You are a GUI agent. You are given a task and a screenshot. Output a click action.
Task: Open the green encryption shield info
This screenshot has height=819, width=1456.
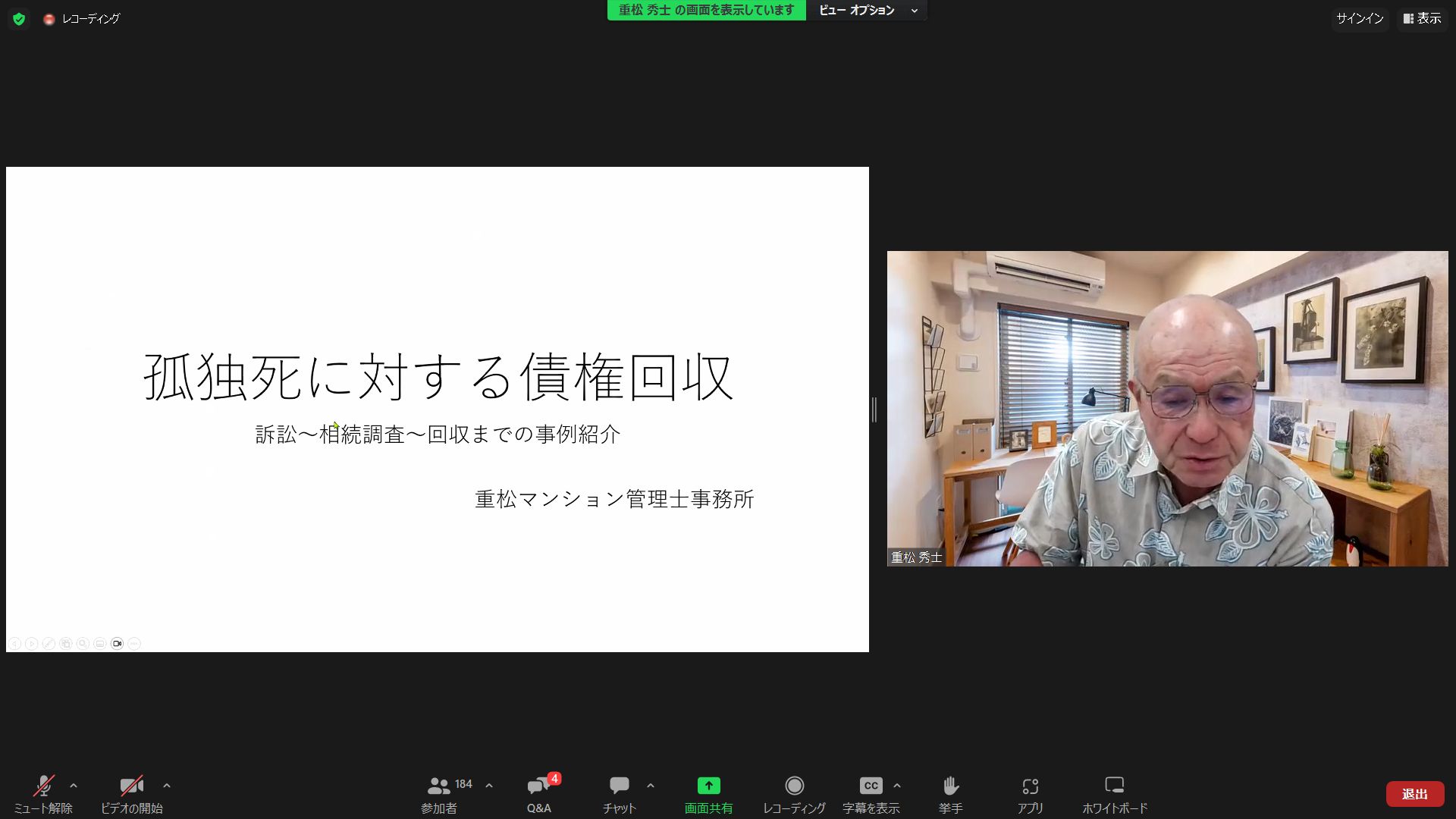(19, 19)
